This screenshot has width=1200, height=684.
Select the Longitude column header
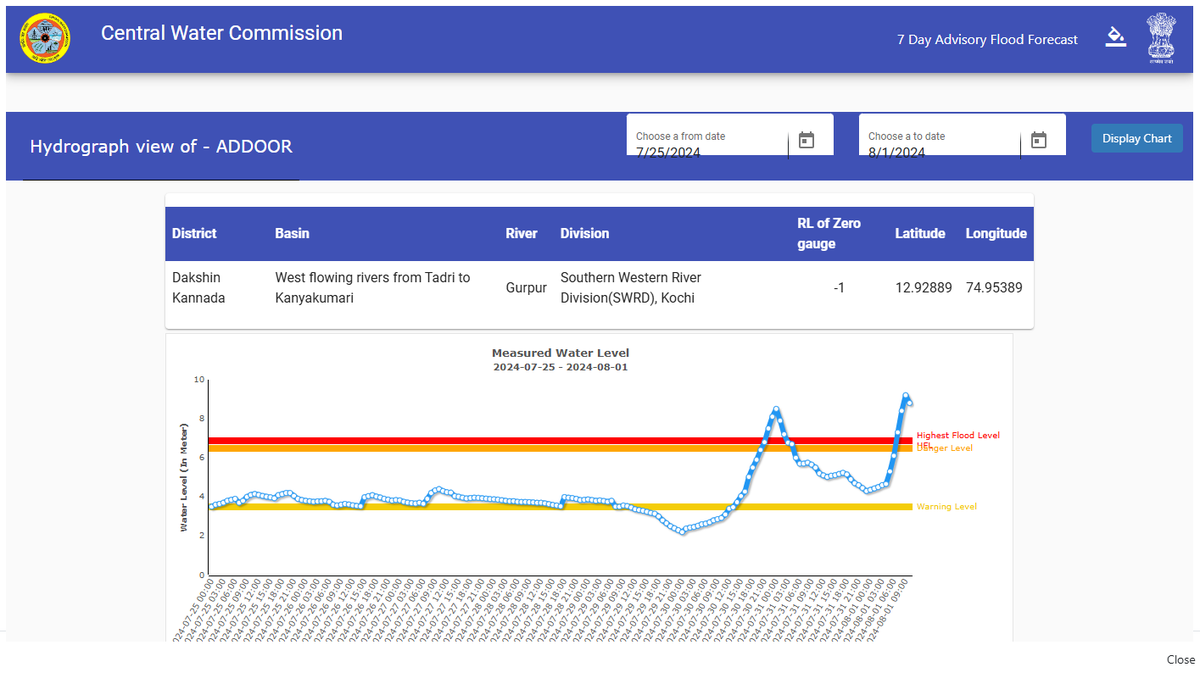[x=996, y=233]
